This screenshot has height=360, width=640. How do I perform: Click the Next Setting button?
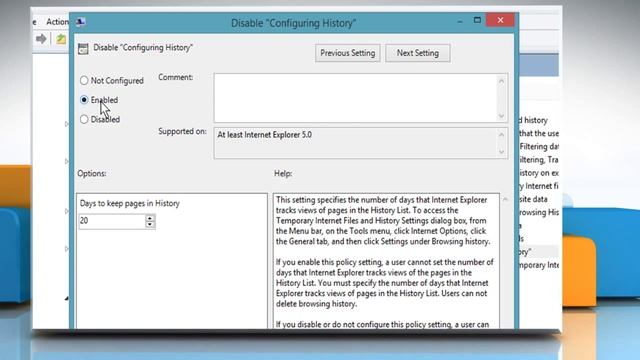point(418,53)
